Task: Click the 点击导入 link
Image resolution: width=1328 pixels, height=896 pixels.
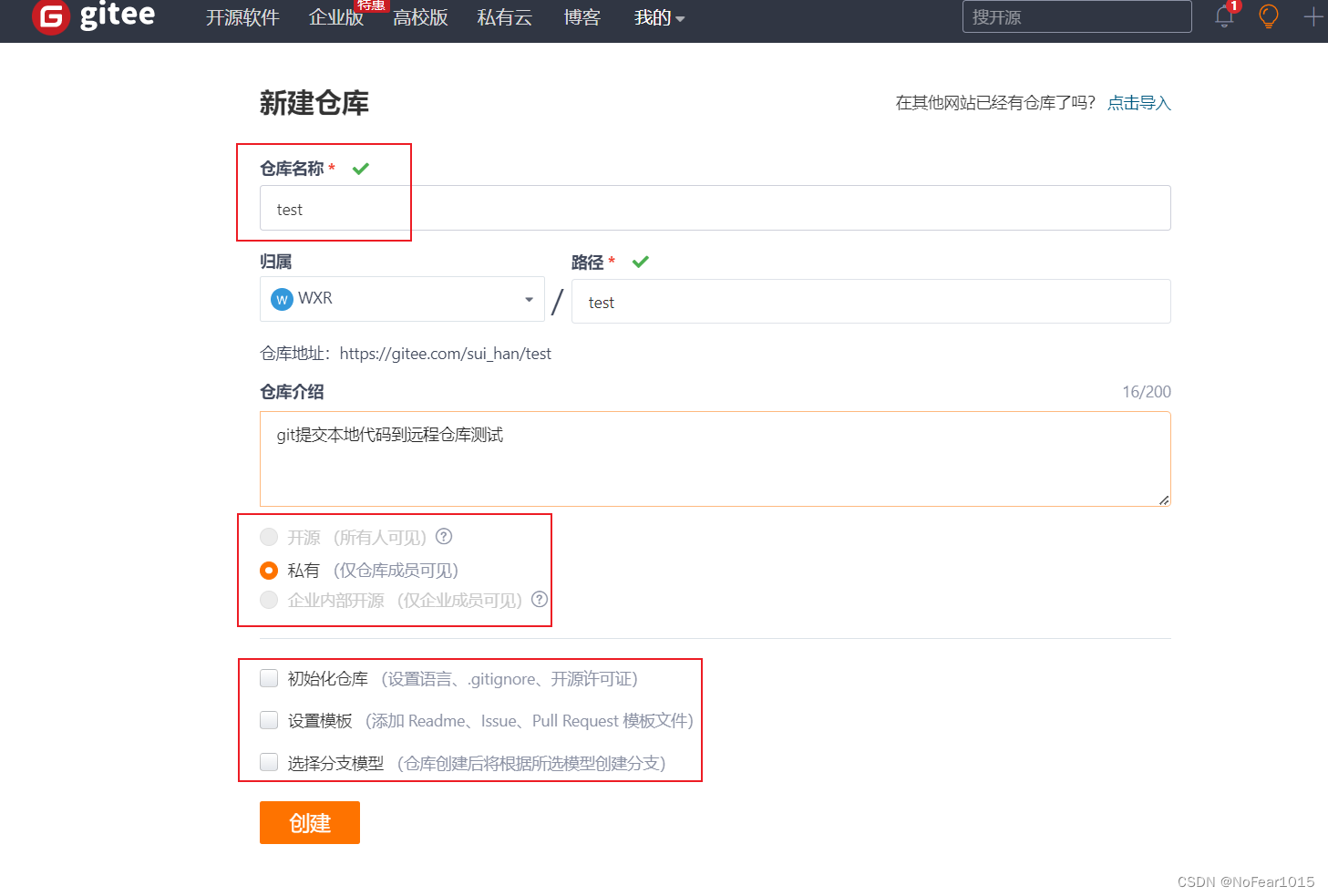Action: 1138,103
